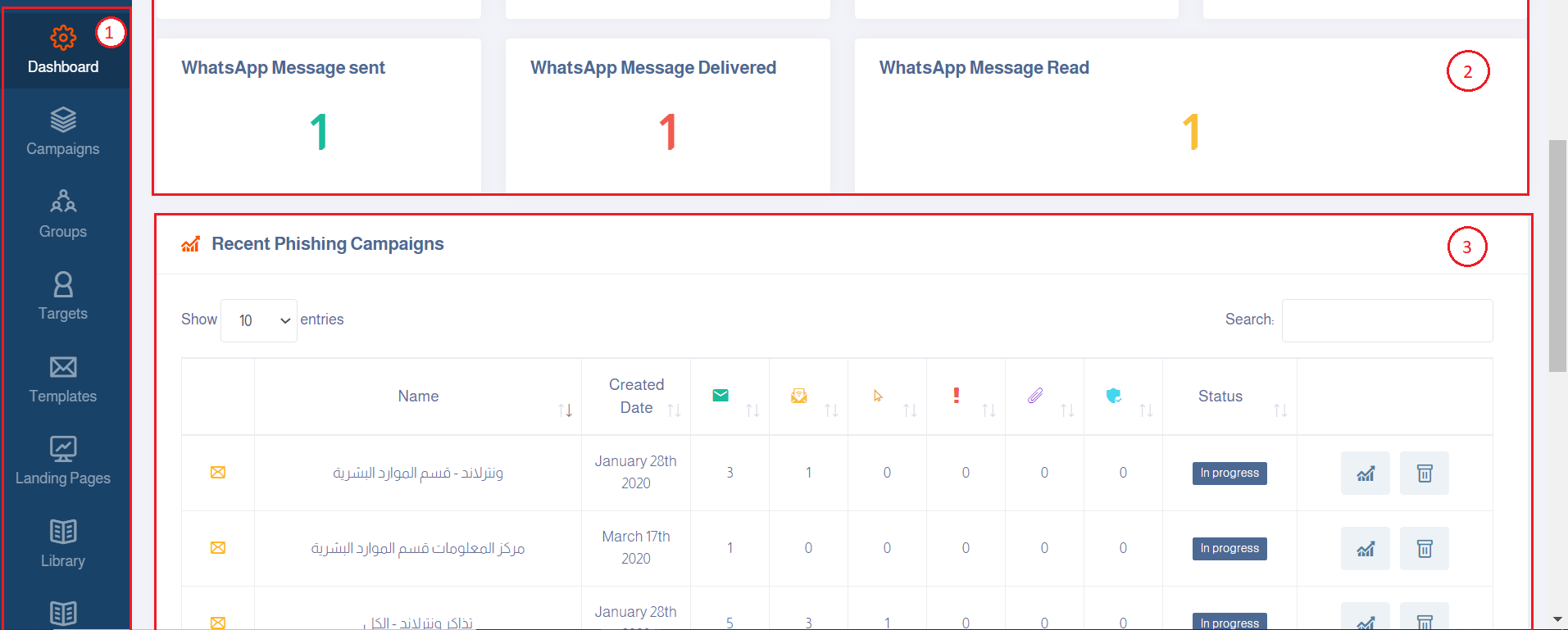Click March 17th campaign's Arabic name
Image resolution: width=1568 pixels, height=630 pixels.
point(418,548)
